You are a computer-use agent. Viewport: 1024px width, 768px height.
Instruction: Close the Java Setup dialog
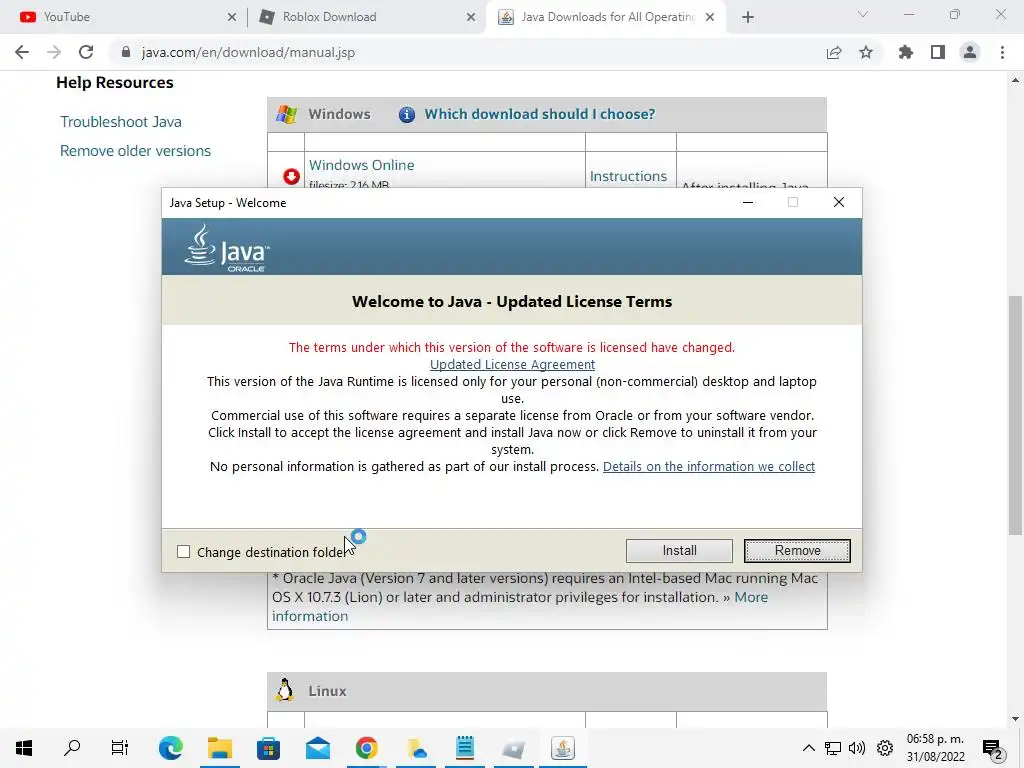click(839, 202)
